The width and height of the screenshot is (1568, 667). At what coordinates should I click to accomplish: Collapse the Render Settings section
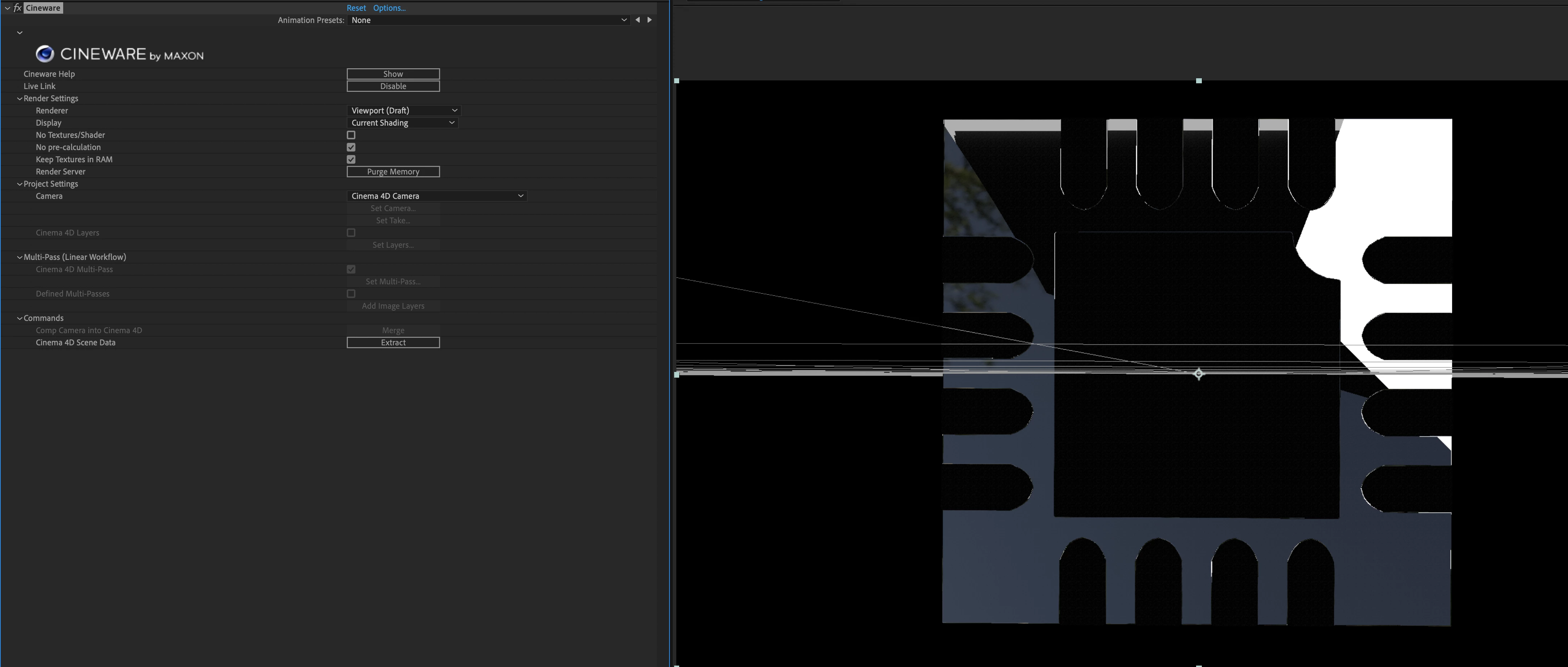point(19,99)
